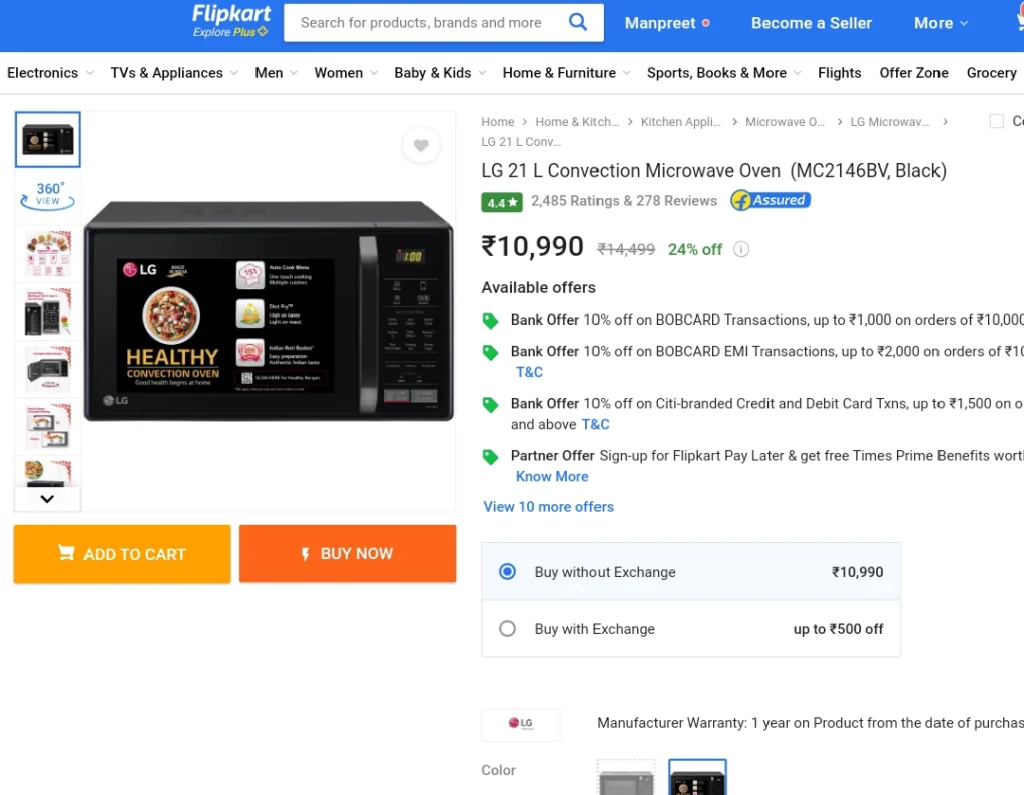
Task: Expand the Women category menu
Action: [346, 73]
